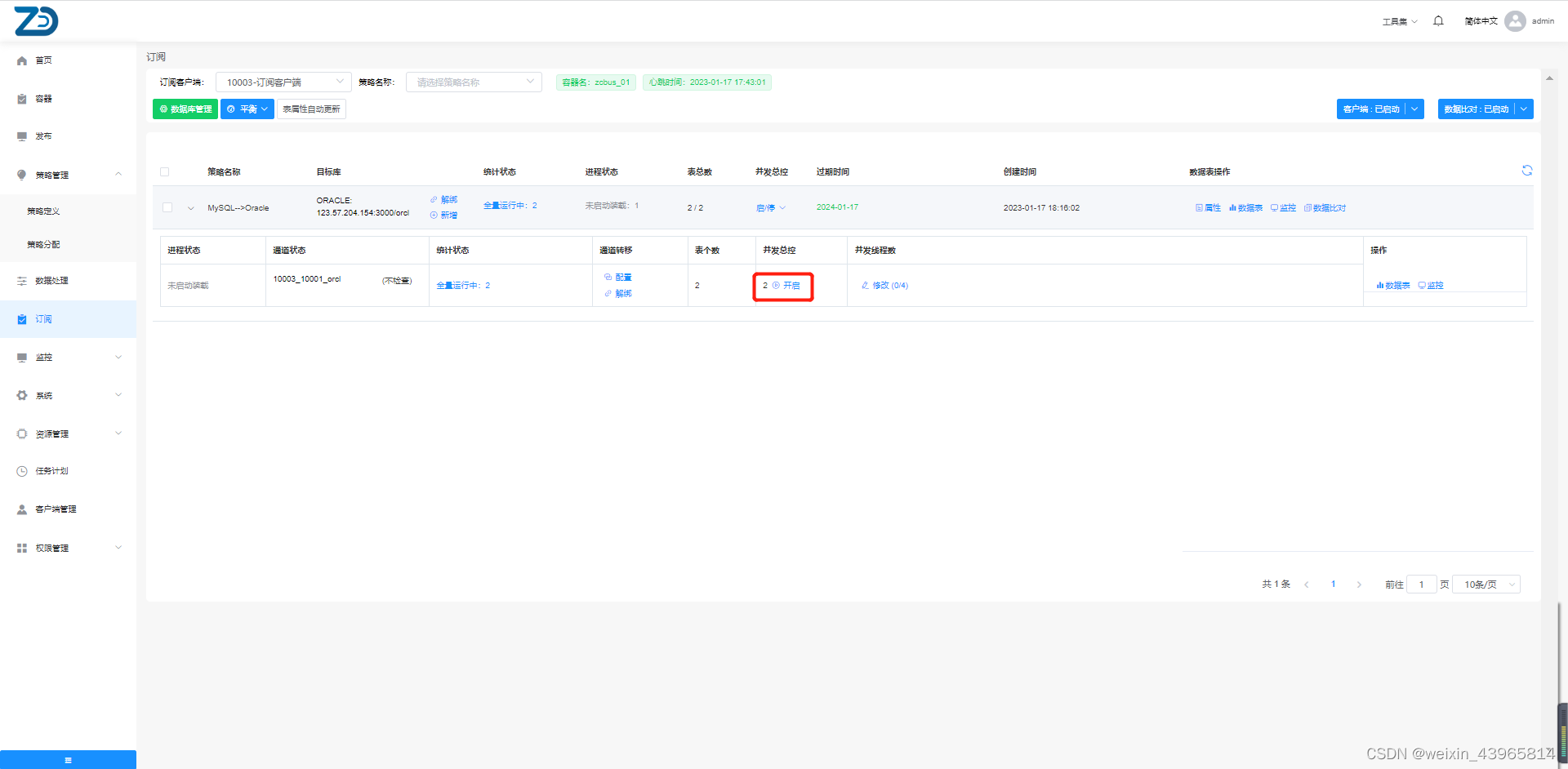Click the 心跳时间 green tag
This screenshot has width=1568, height=769.
(x=707, y=82)
